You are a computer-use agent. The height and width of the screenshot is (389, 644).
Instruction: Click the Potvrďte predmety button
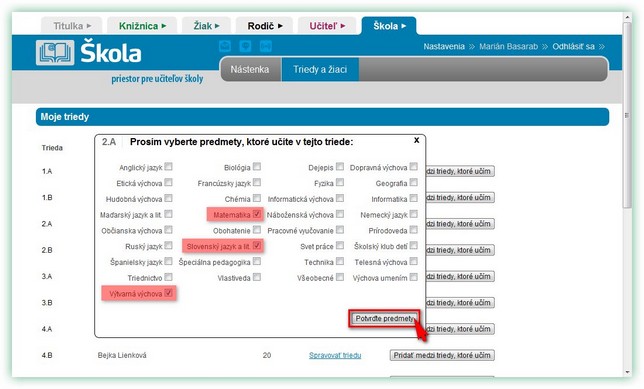[x=384, y=318]
